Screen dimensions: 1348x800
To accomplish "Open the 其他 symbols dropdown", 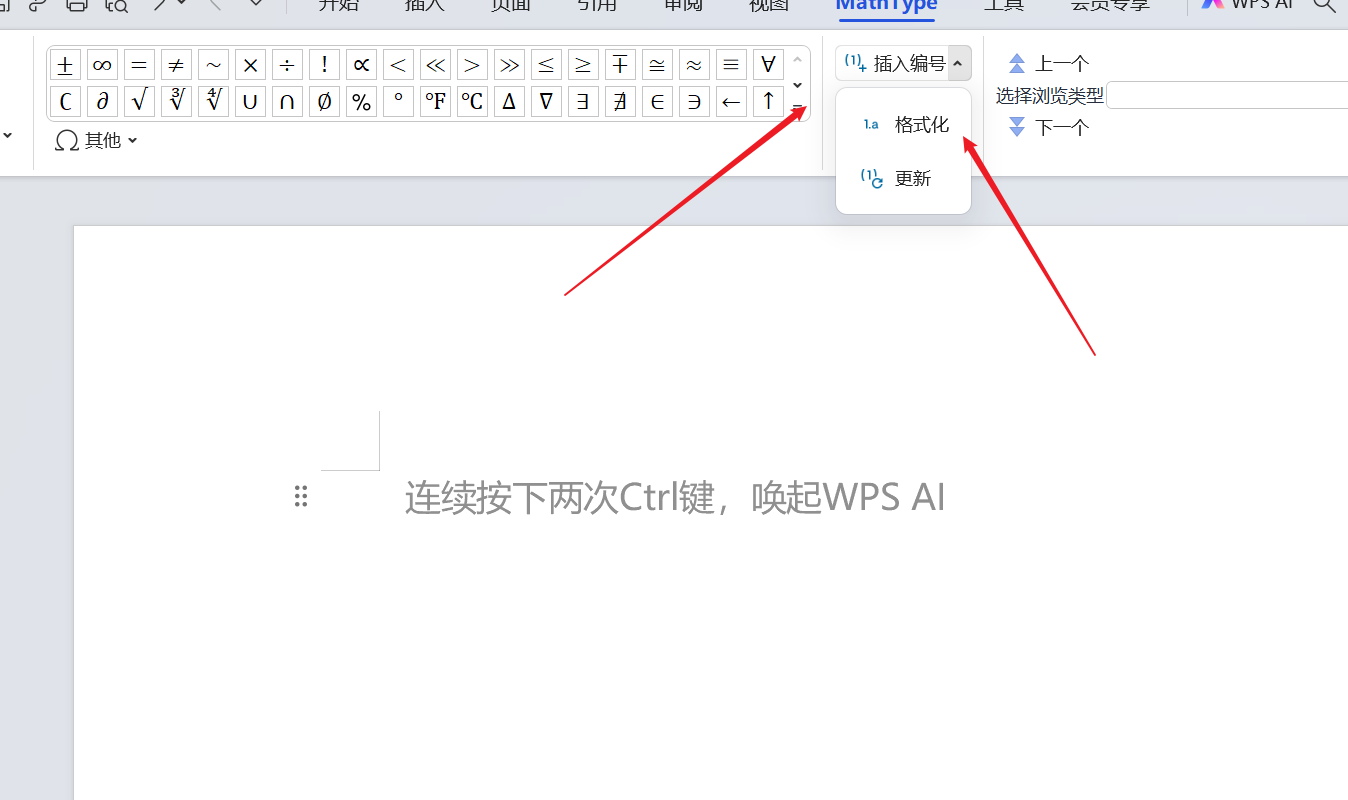I will click(x=96, y=141).
